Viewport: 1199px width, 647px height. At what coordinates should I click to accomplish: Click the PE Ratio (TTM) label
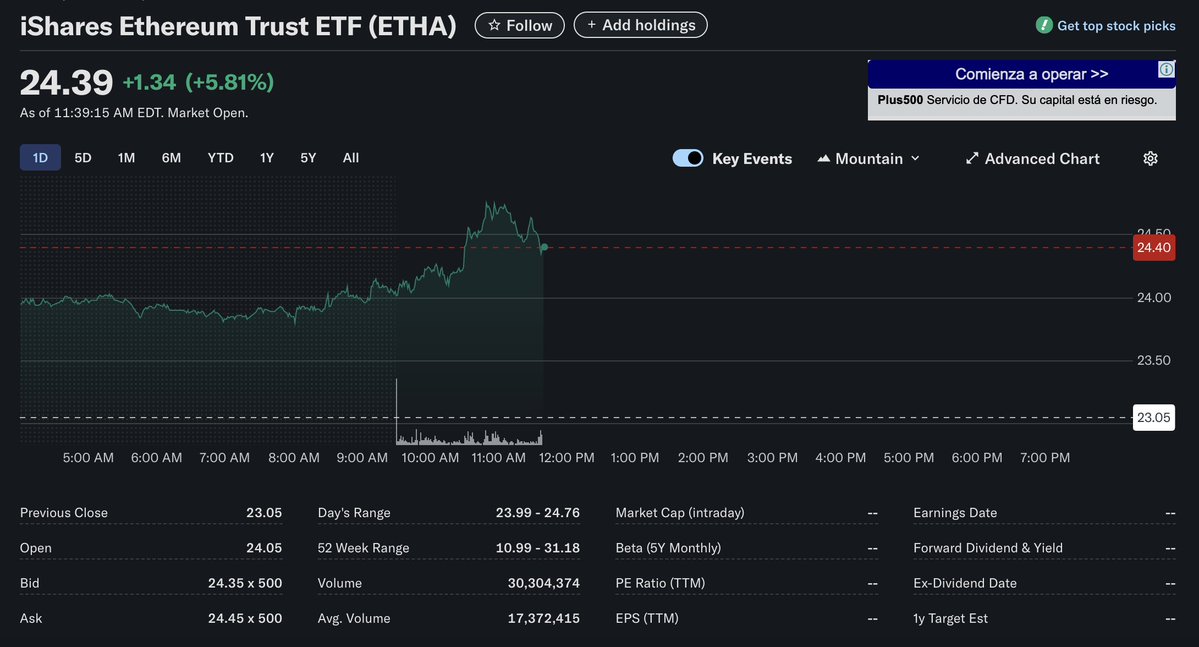pyautogui.click(x=660, y=583)
